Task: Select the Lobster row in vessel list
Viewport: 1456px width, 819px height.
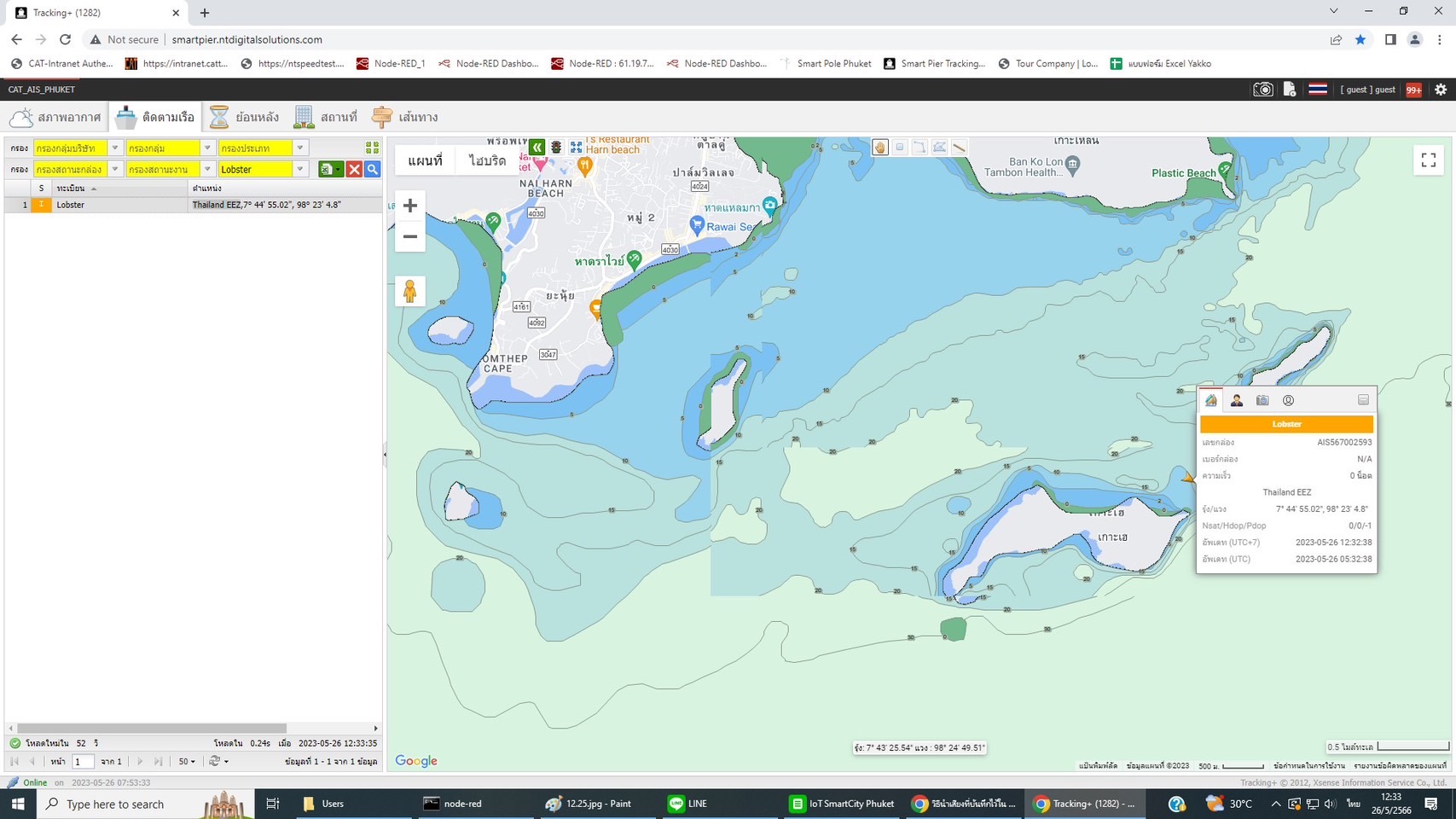Action: (119, 205)
